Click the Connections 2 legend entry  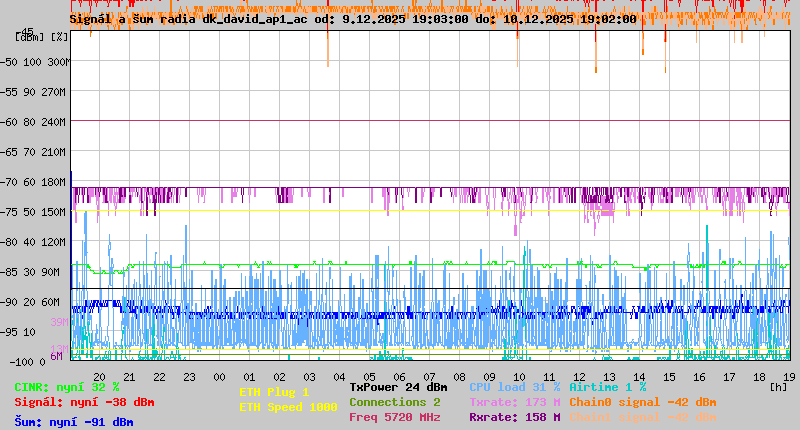coord(394,402)
